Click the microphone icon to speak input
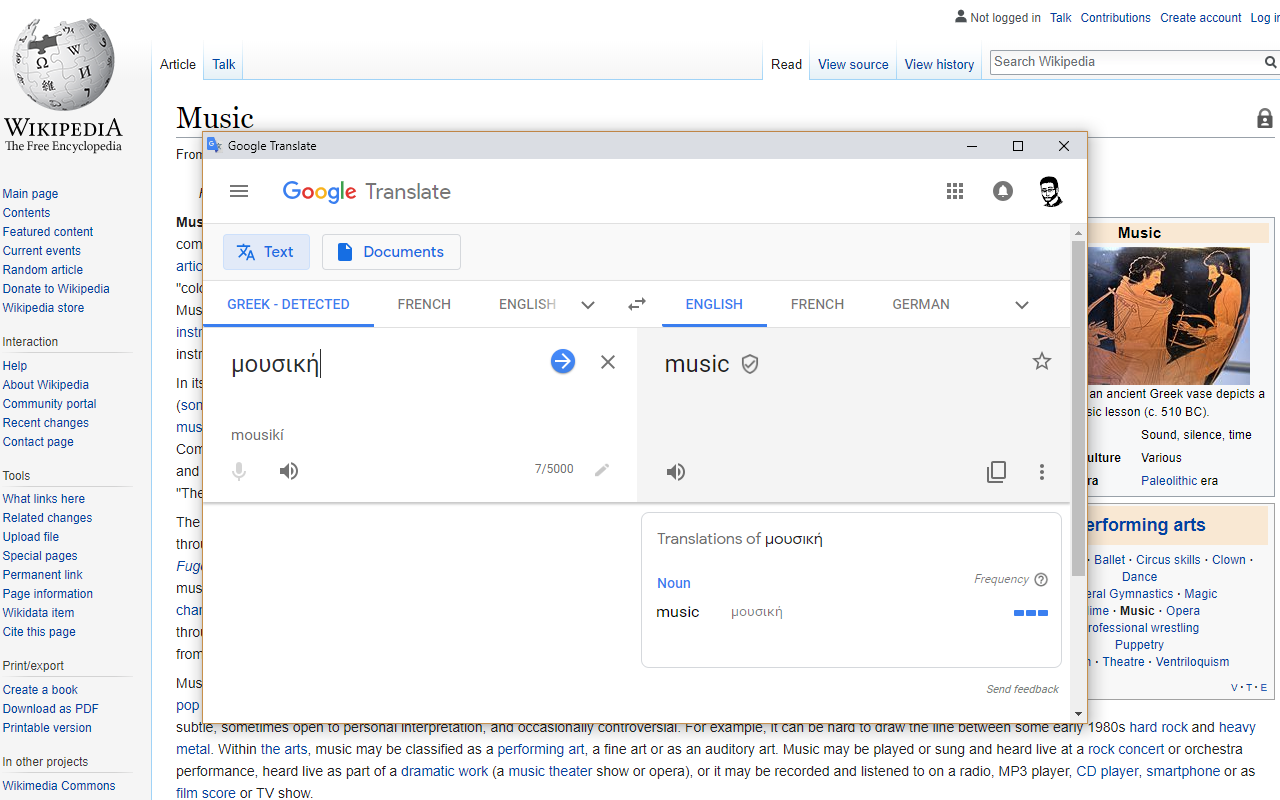Viewport: 1280px width, 800px height. (238, 471)
